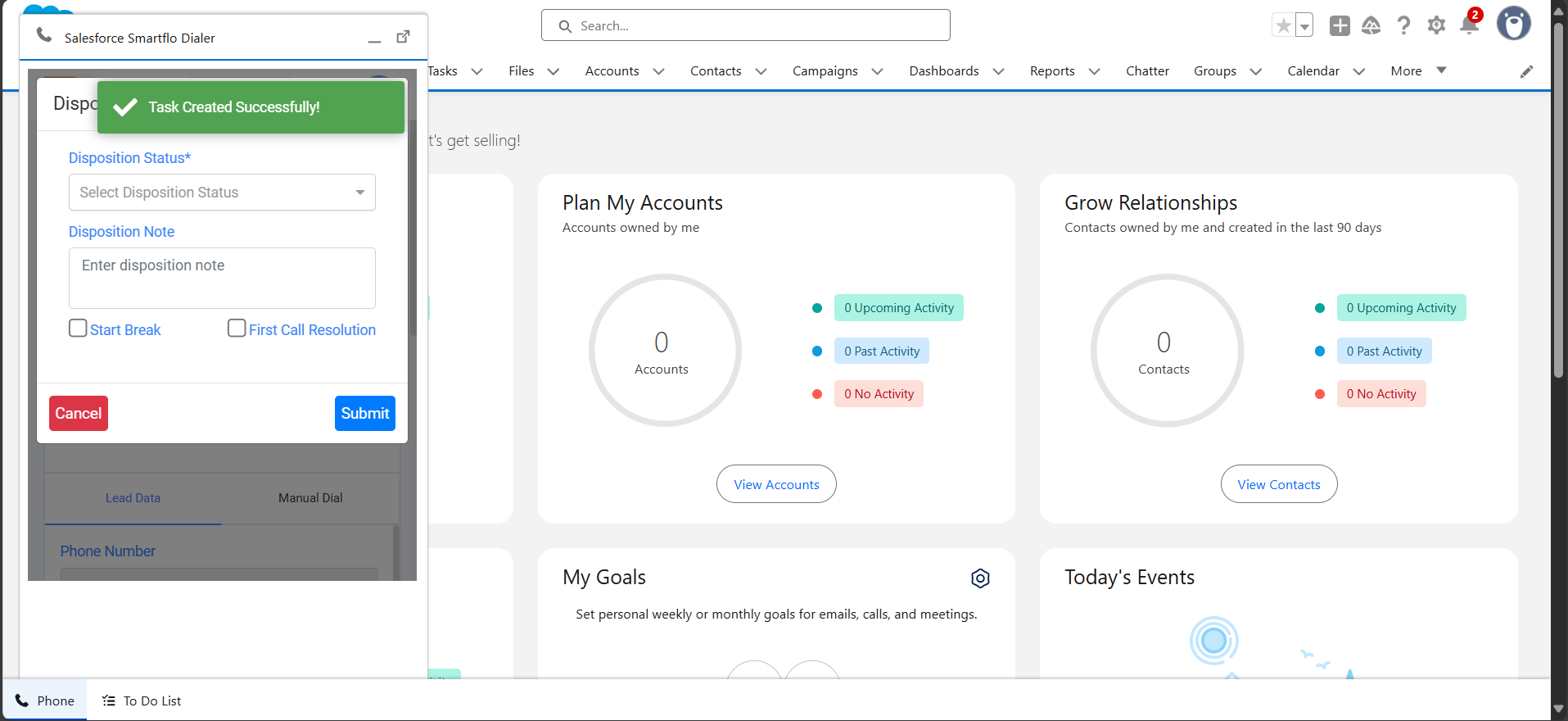Open the setup gear icon
The height and width of the screenshot is (721, 1568).
click(x=1436, y=25)
